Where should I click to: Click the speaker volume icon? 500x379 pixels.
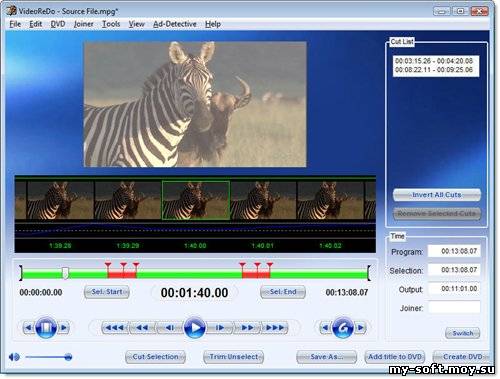coord(14,357)
